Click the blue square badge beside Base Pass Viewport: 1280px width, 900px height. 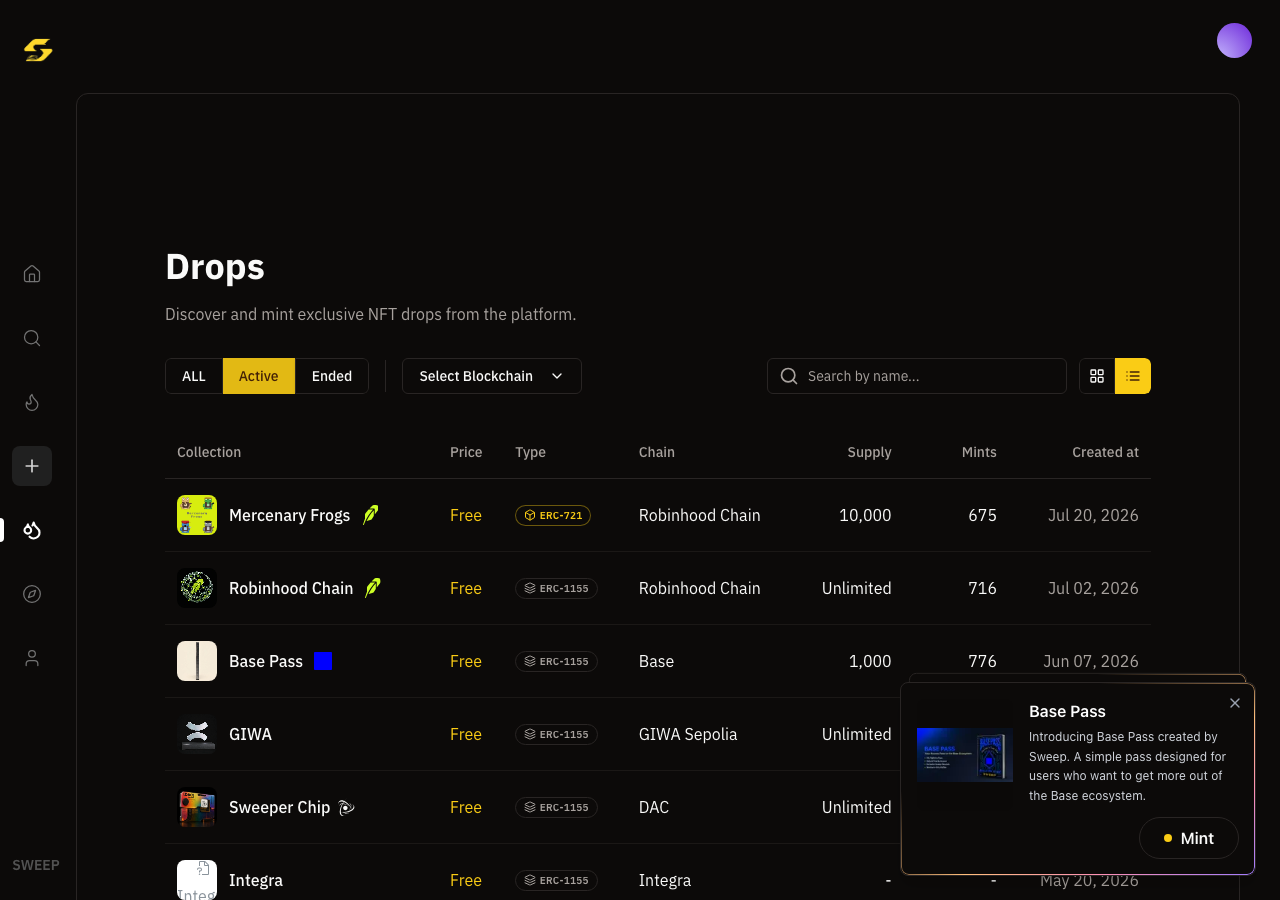click(323, 661)
